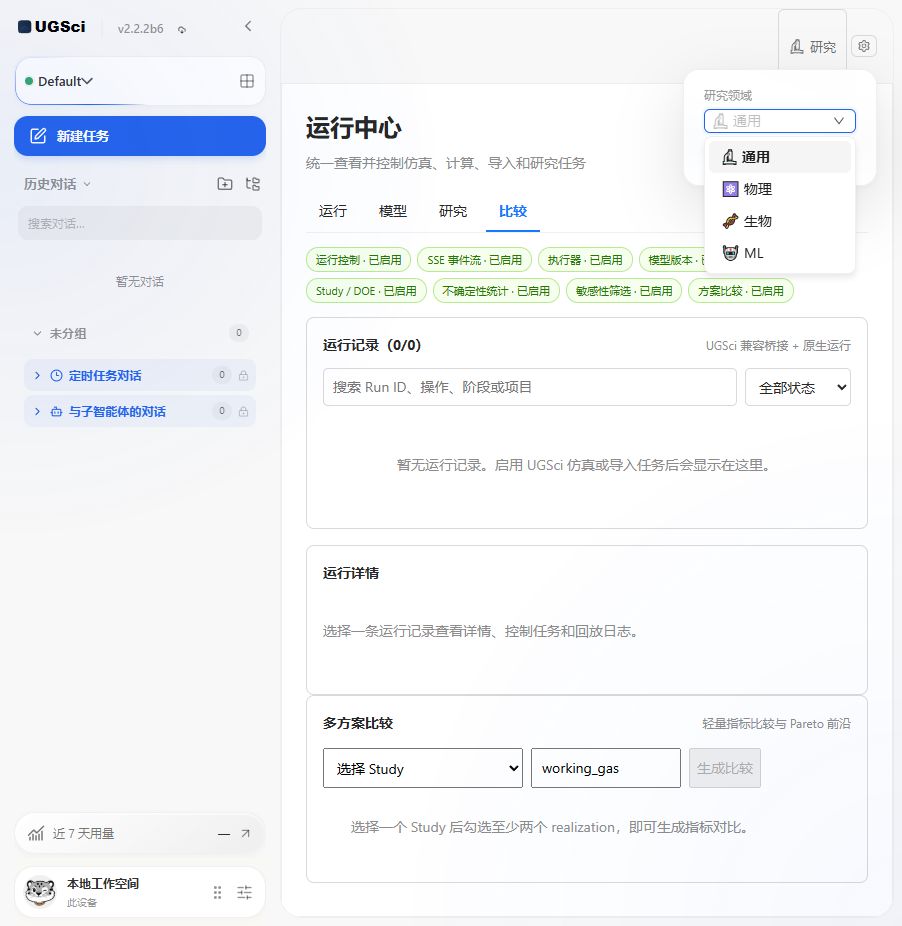Click the new folder icon in history header
This screenshot has width=902, height=926.
tap(224, 184)
